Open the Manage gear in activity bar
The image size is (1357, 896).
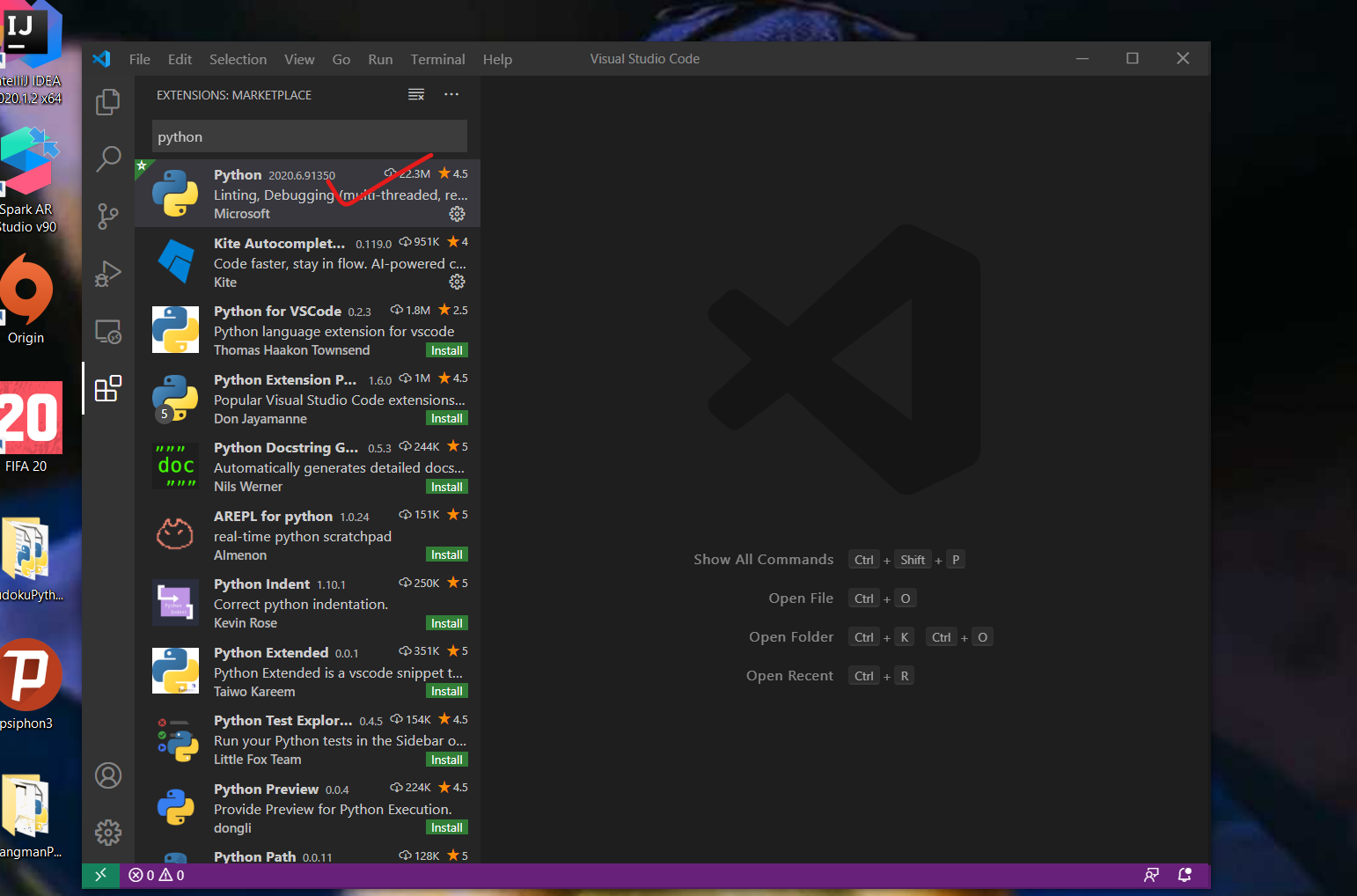point(108,832)
